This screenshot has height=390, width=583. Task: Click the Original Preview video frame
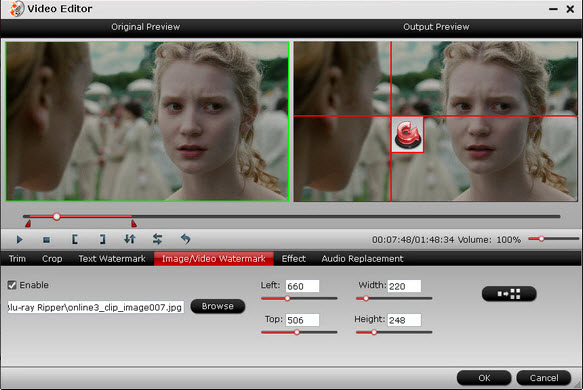tap(147, 122)
